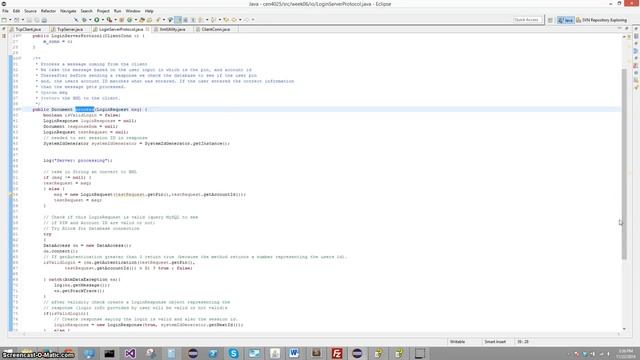Screen dimensions: 640x360
Task: Open Skype from the taskbar
Action: (x=233, y=353)
